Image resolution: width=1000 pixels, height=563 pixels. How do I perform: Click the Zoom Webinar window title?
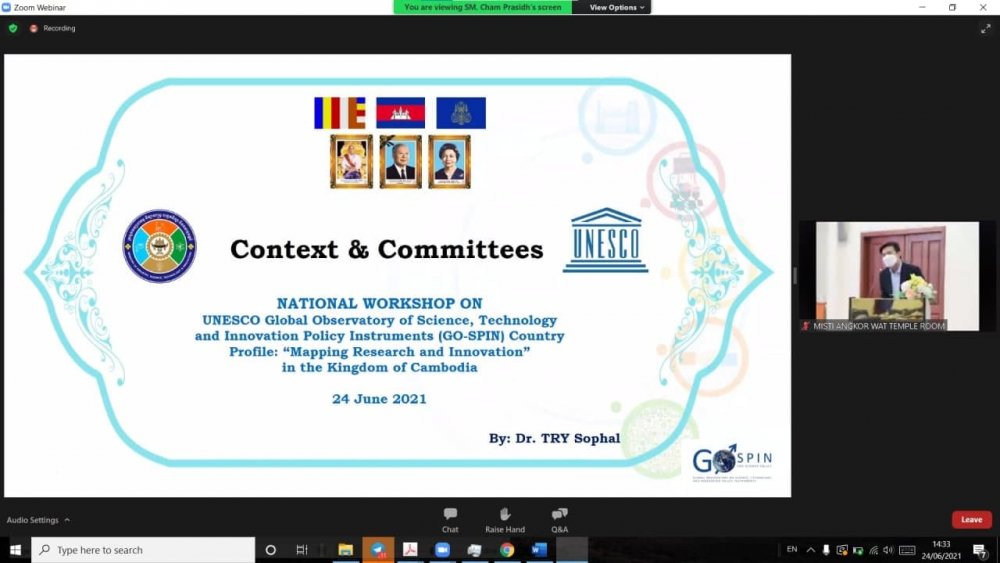(x=40, y=8)
